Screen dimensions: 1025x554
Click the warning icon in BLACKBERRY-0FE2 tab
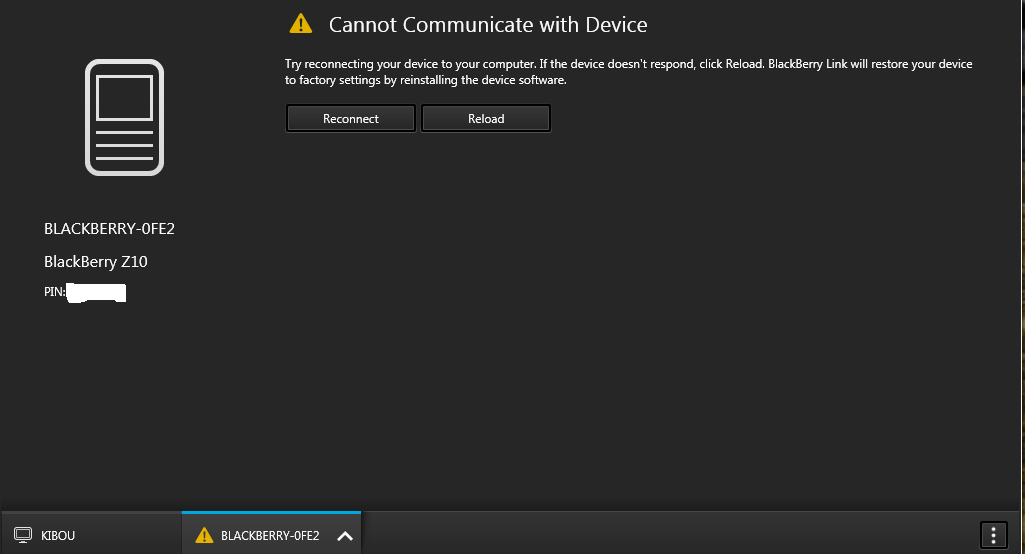click(x=204, y=535)
